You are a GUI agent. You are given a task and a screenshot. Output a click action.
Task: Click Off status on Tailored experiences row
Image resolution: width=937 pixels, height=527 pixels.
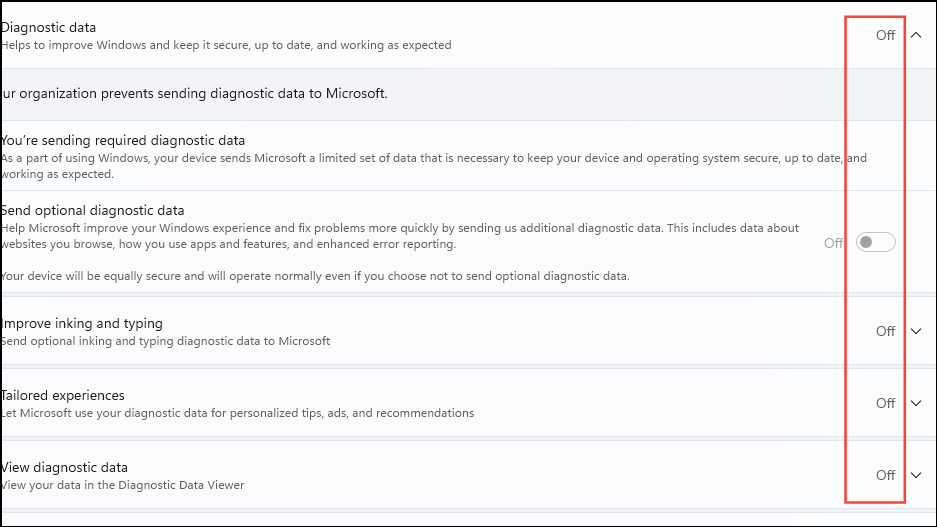point(885,403)
